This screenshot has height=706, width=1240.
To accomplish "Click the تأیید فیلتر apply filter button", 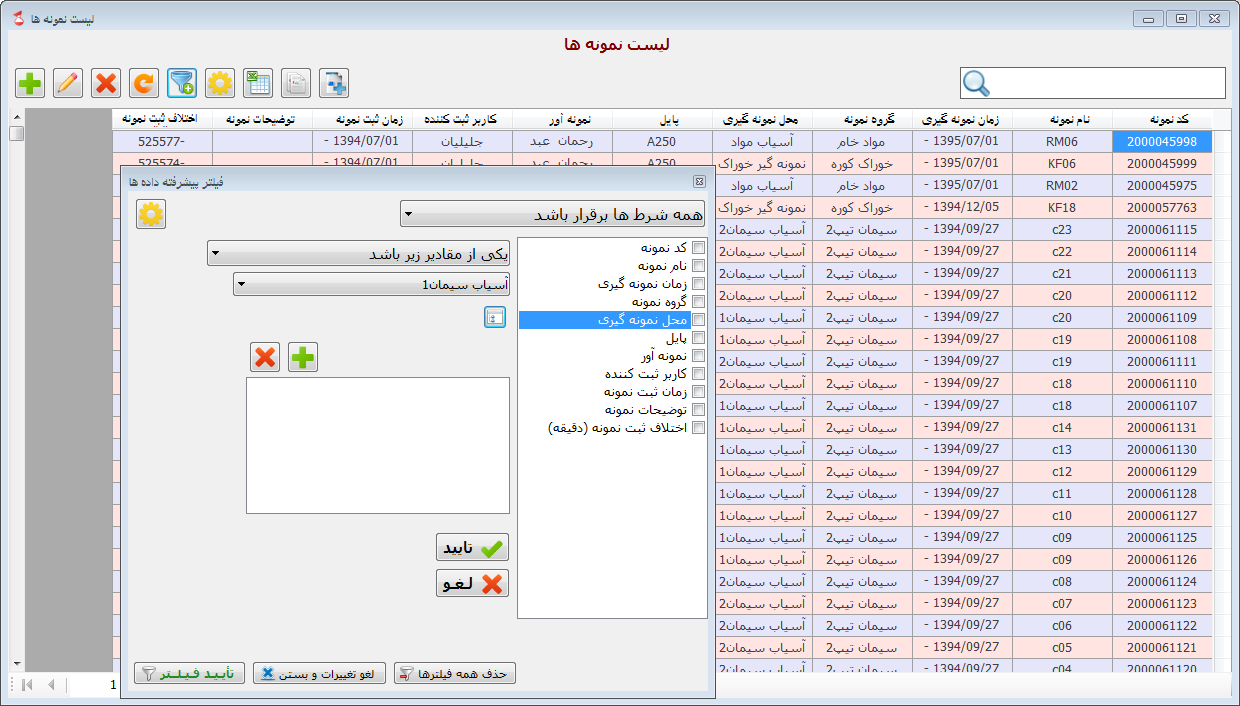I will click(x=189, y=673).
